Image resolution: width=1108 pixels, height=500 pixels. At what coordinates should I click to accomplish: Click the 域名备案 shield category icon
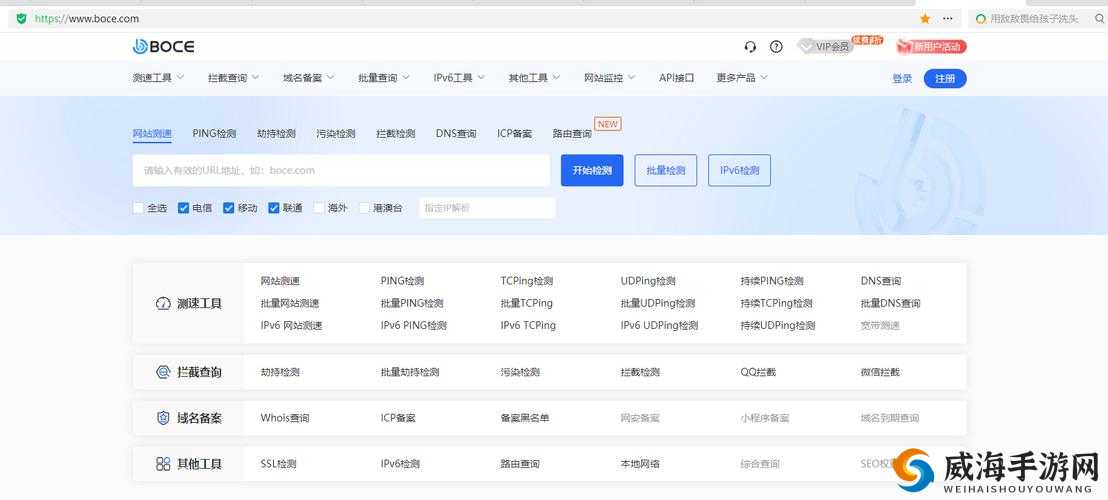pos(163,417)
